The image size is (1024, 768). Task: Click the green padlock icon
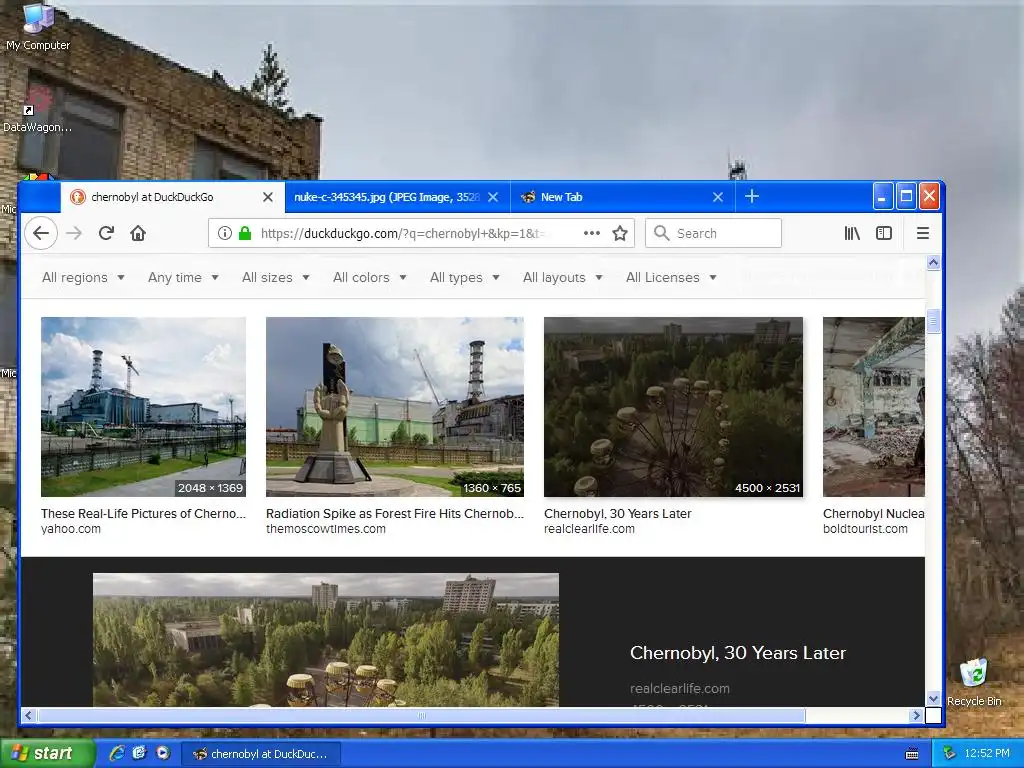pyautogui.click(x=245, y=233)
